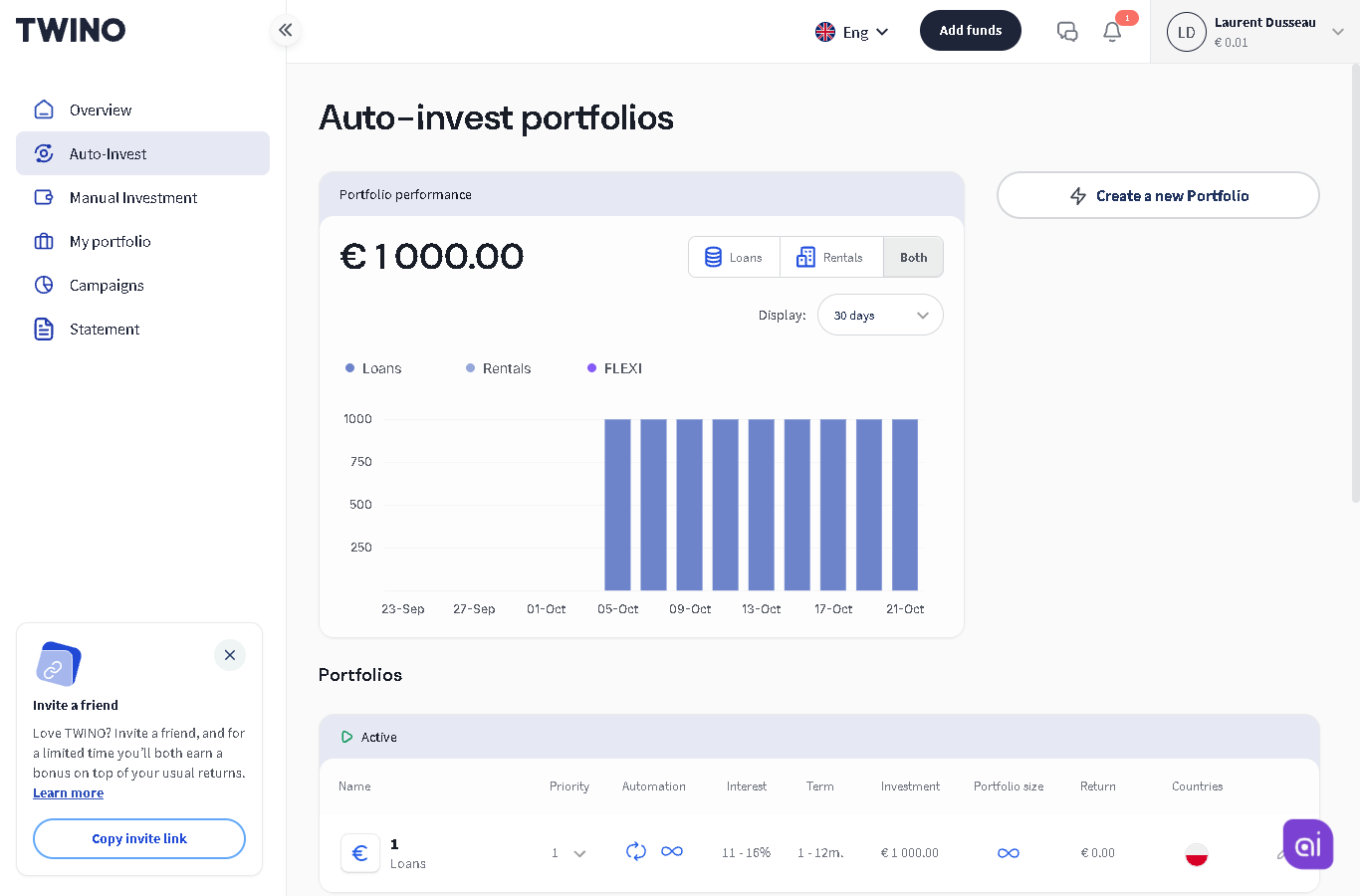Open Campaigns in the sidebar
Viewport: 1360px width, 896px height.
142,285
